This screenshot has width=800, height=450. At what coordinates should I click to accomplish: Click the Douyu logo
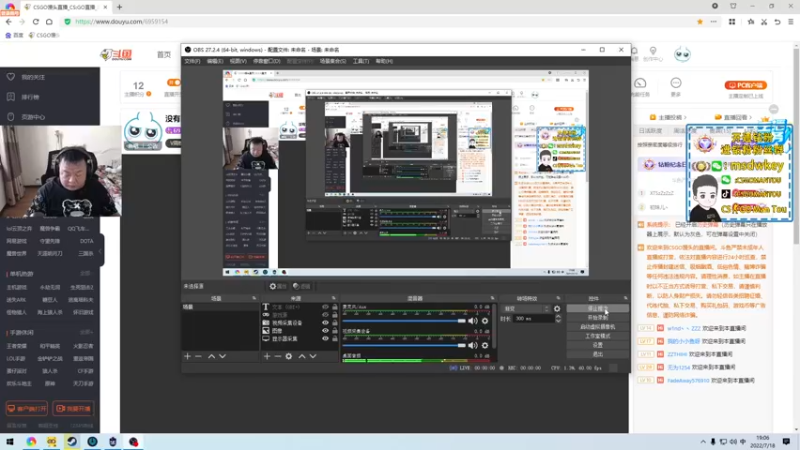[117, 55]
